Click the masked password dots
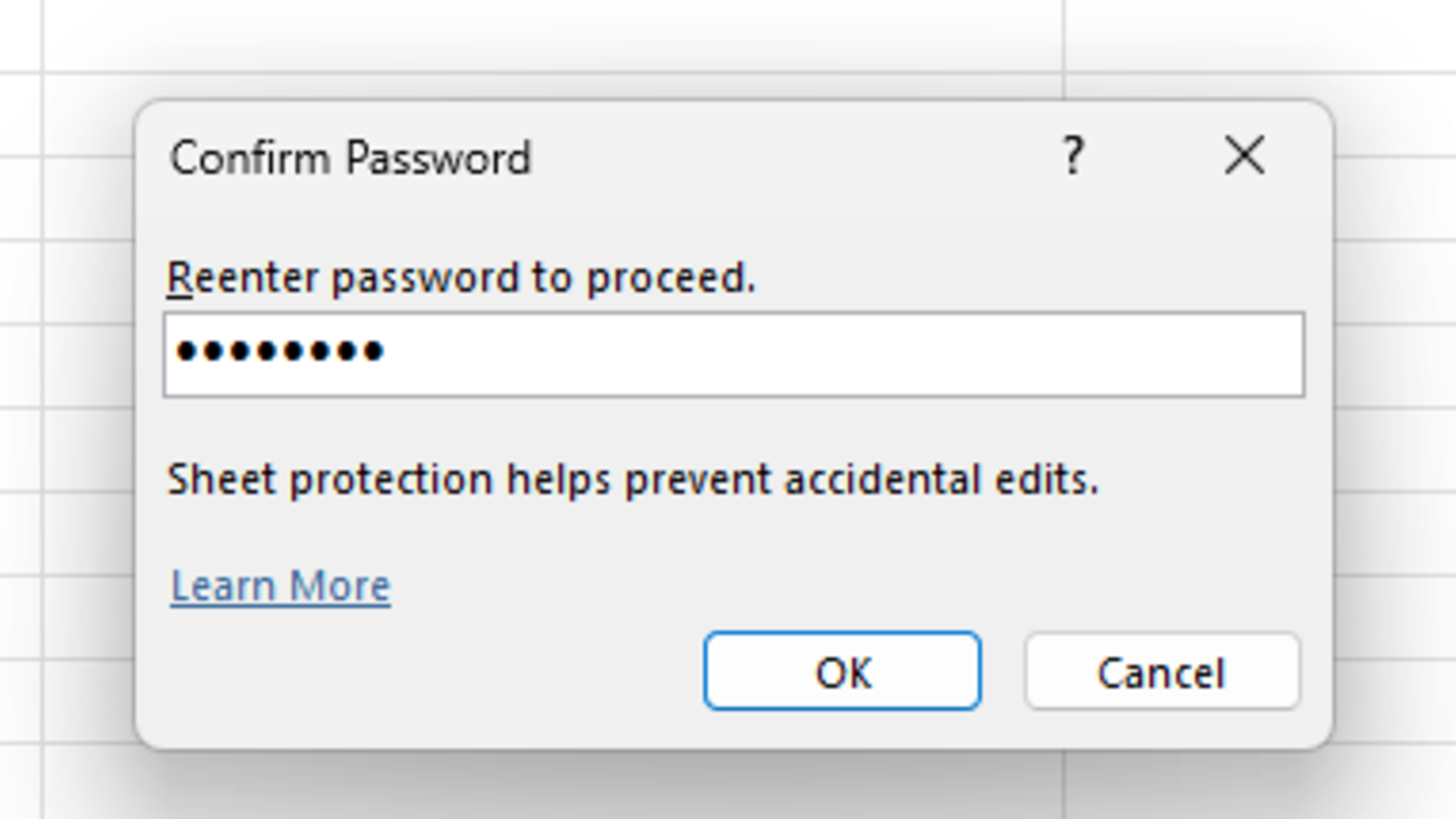This screenshot has height=819, width=1456. [x=280, y=352]
